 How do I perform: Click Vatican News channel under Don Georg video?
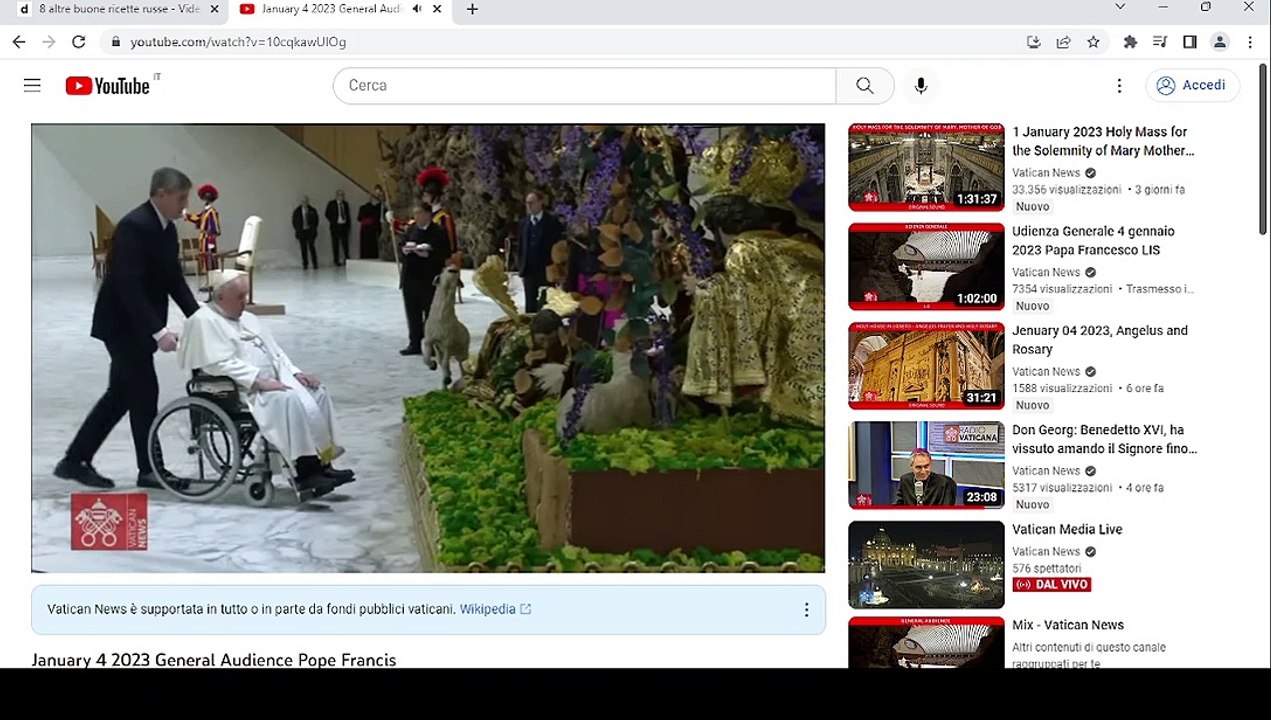point(1046,471)
